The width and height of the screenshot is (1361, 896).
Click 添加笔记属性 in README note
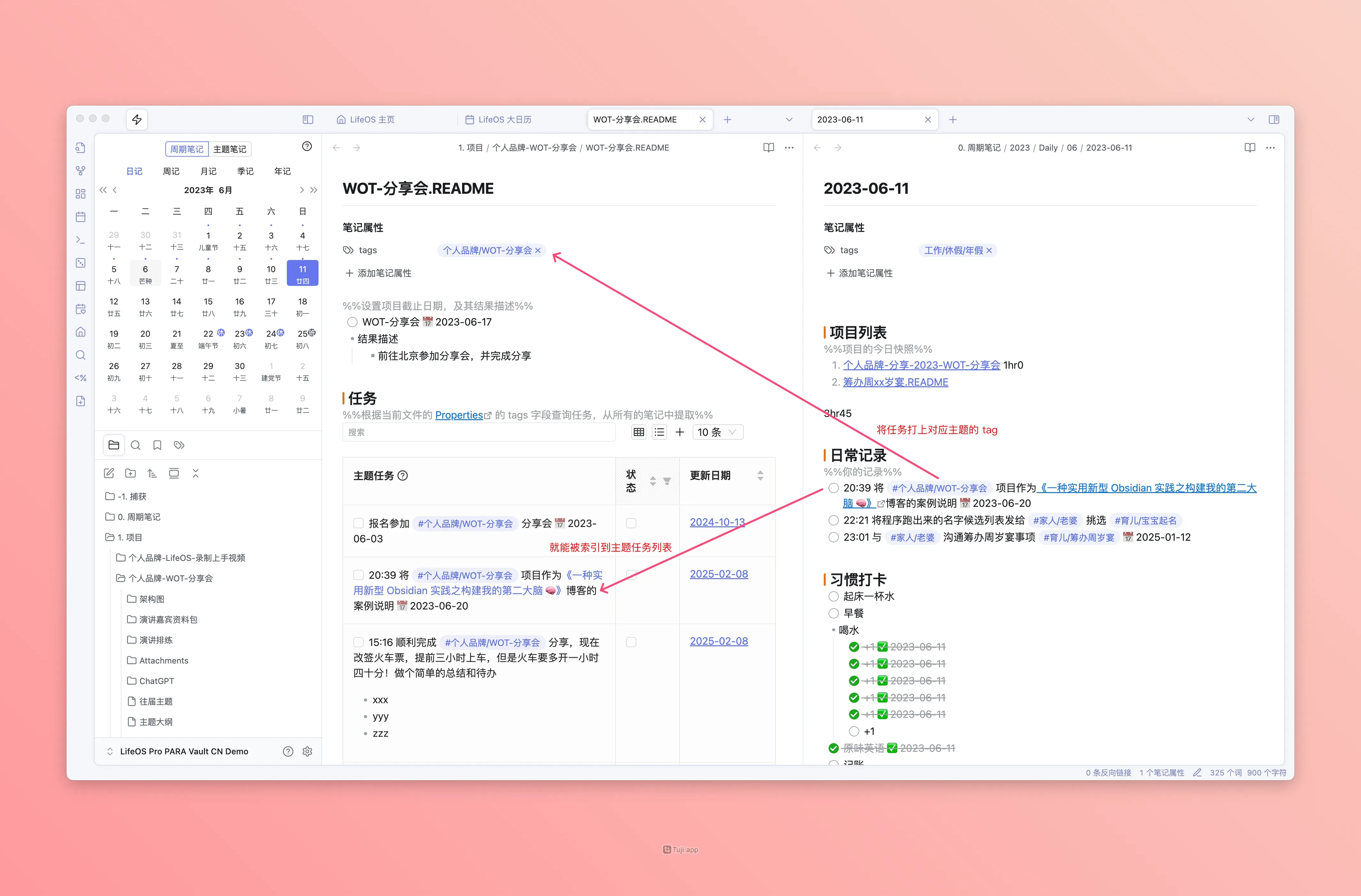point(379,273)
